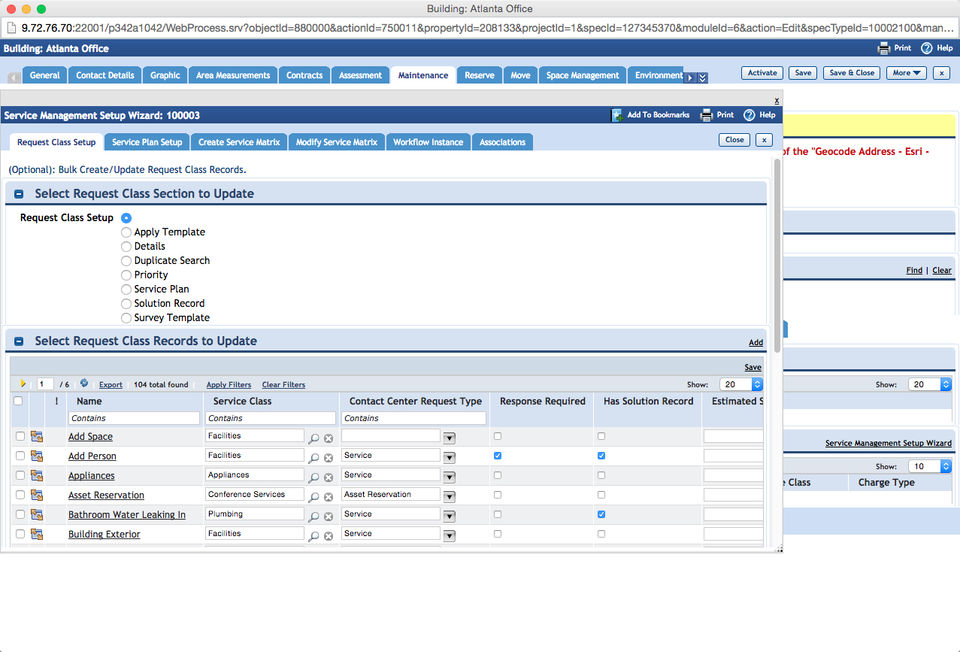Click the refresh icon next to page count
Screen dimensions: 960x652
84,384
